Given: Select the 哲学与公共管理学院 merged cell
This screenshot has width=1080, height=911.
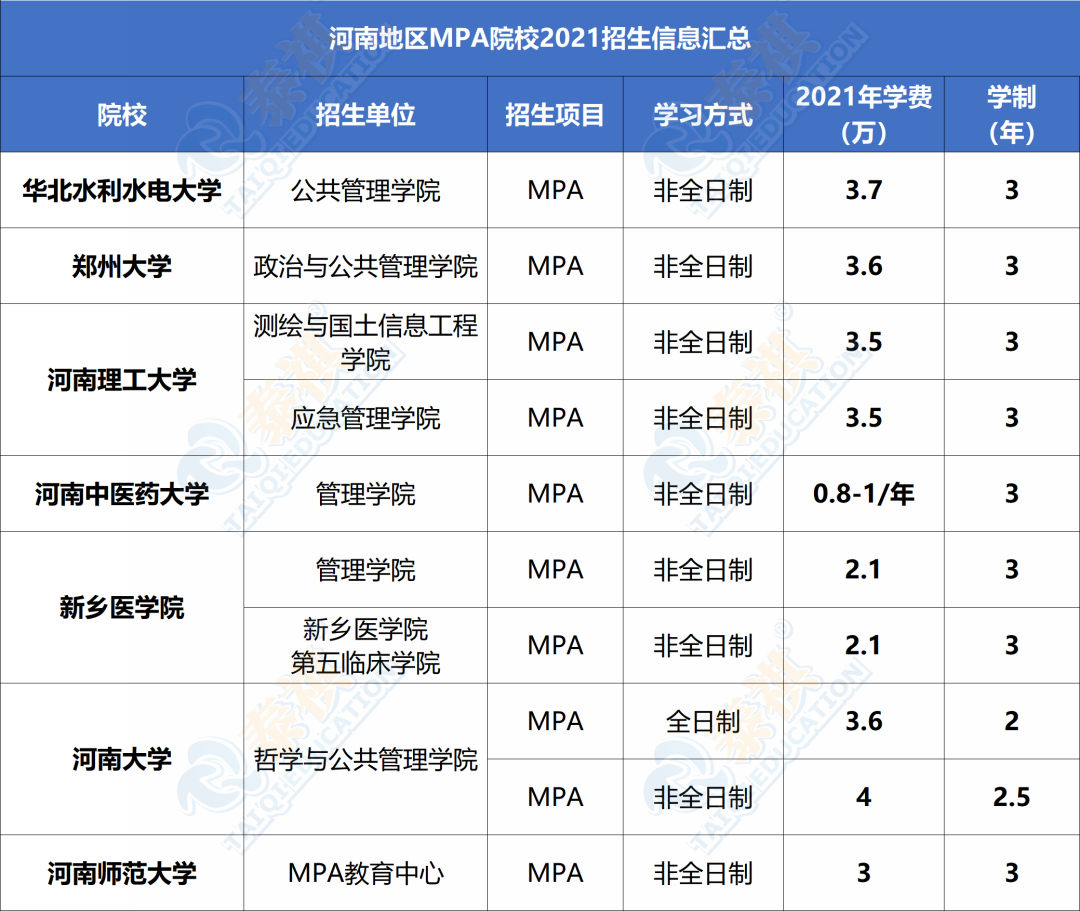Looking at the screenshot, I should click(x=365, y=760).
